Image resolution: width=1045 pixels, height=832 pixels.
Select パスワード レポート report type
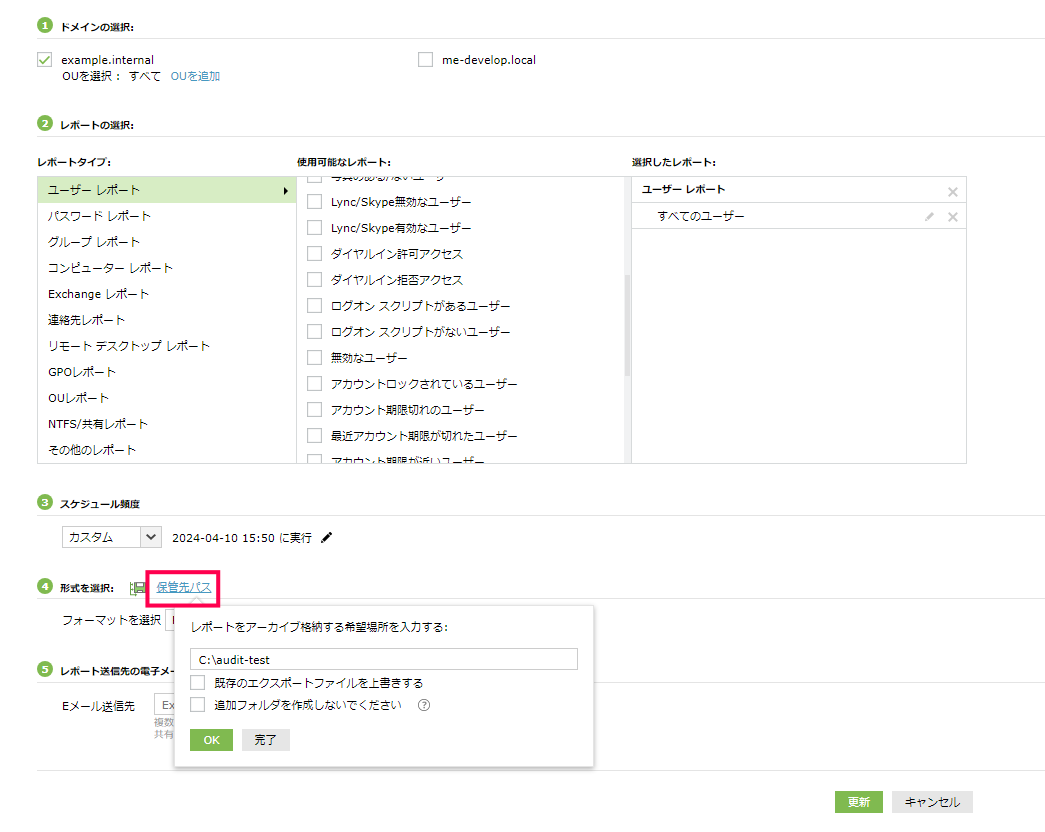(x=100, y=216)
